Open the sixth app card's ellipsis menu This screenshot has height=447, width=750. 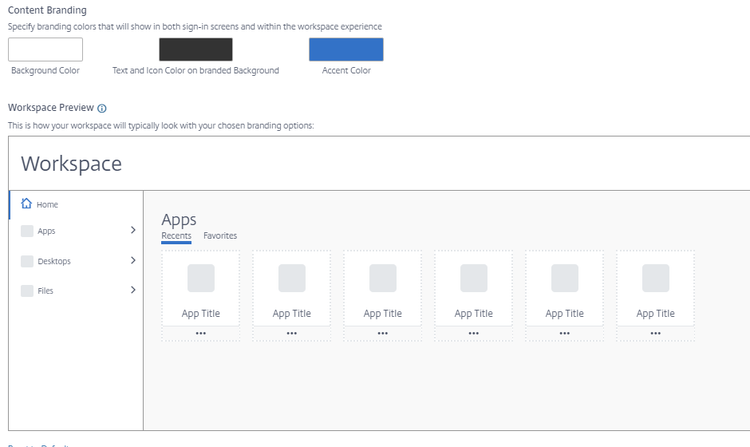[655, 333]
